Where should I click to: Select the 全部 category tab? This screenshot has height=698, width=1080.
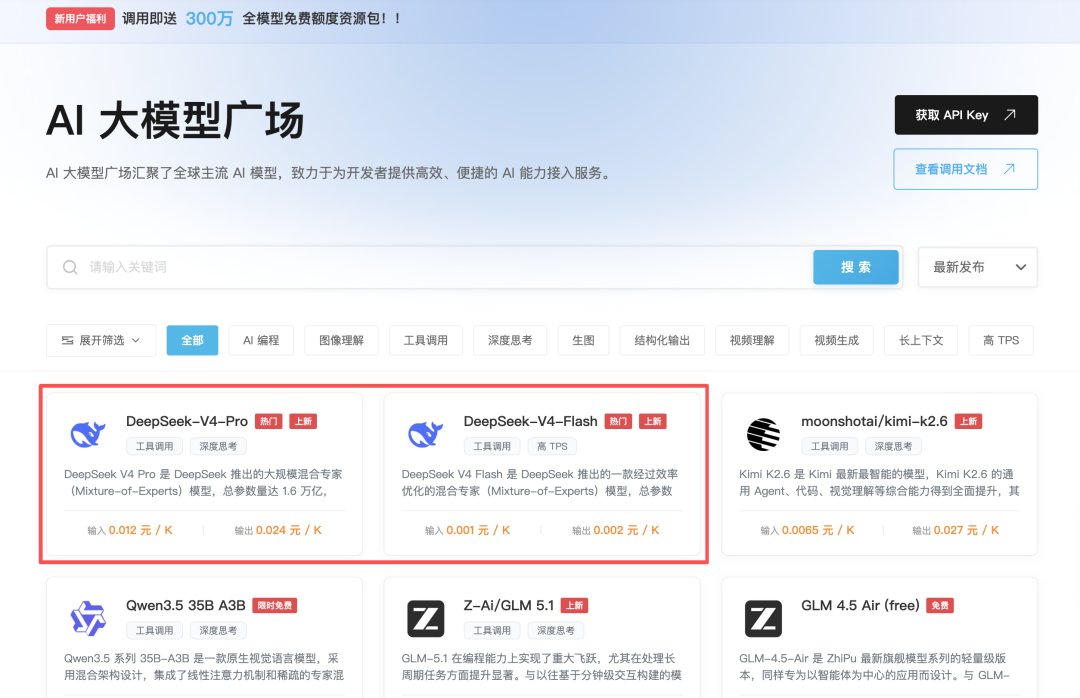coord(192,340)
